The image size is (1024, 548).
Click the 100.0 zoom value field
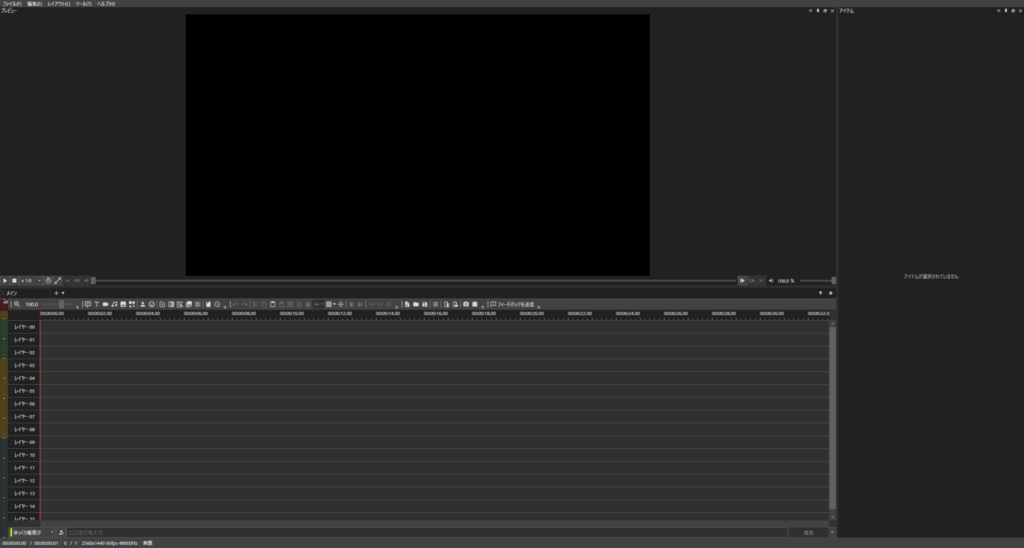[31, 304]
